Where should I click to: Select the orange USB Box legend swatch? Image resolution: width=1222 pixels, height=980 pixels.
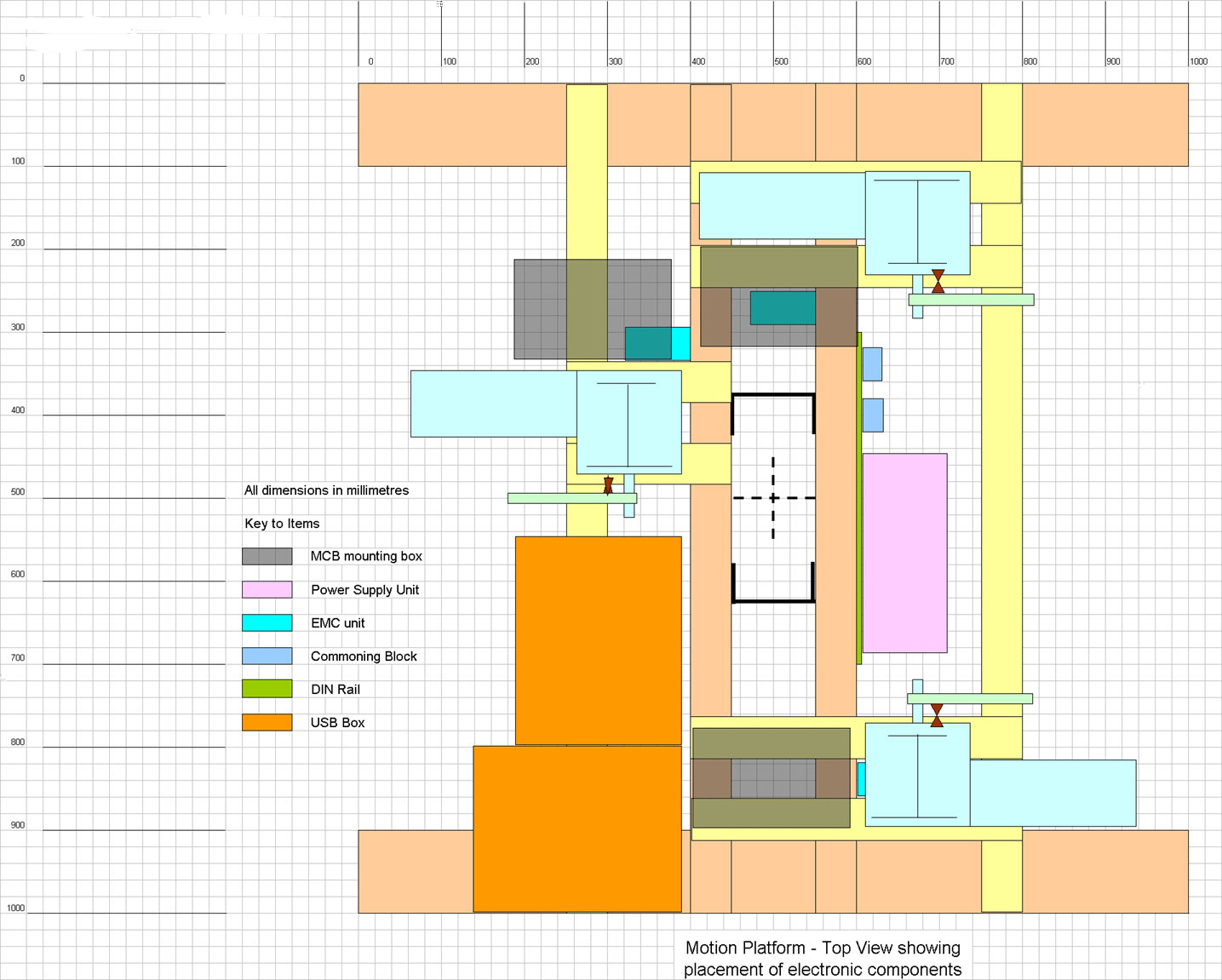tap(267, 722)
